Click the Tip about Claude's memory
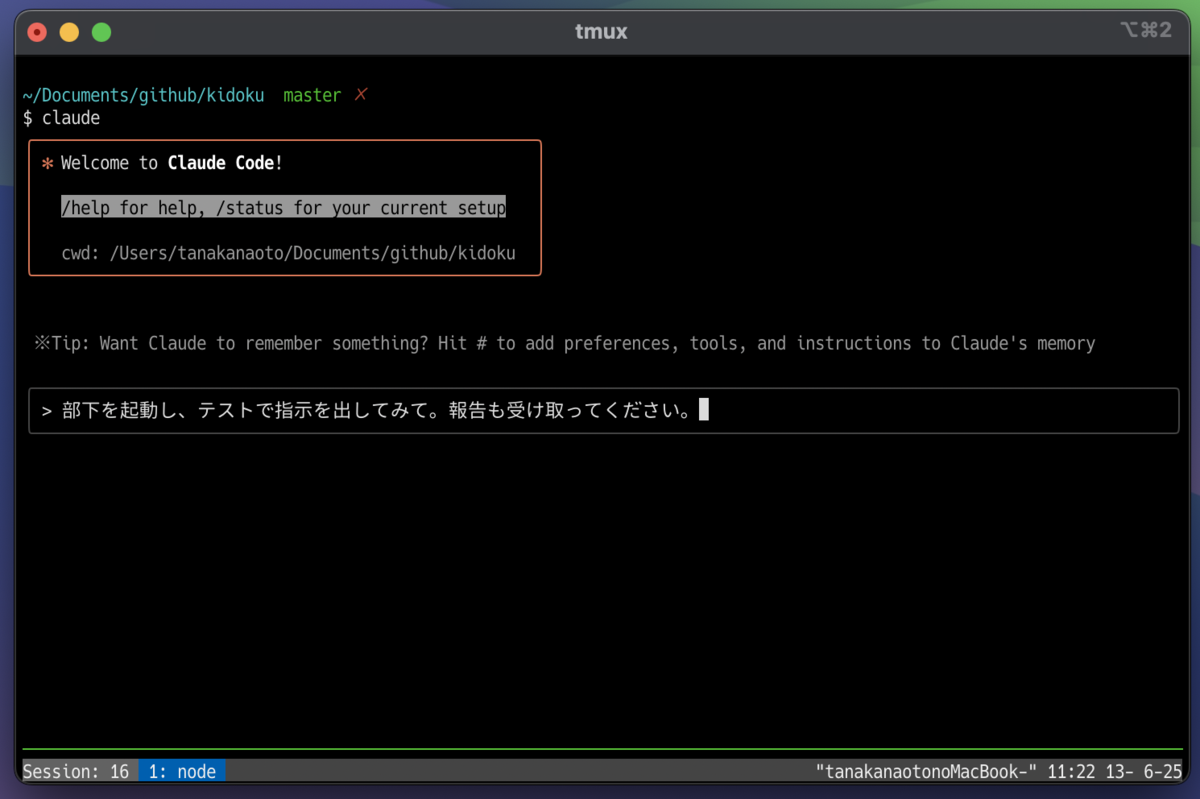 (565, 343)
